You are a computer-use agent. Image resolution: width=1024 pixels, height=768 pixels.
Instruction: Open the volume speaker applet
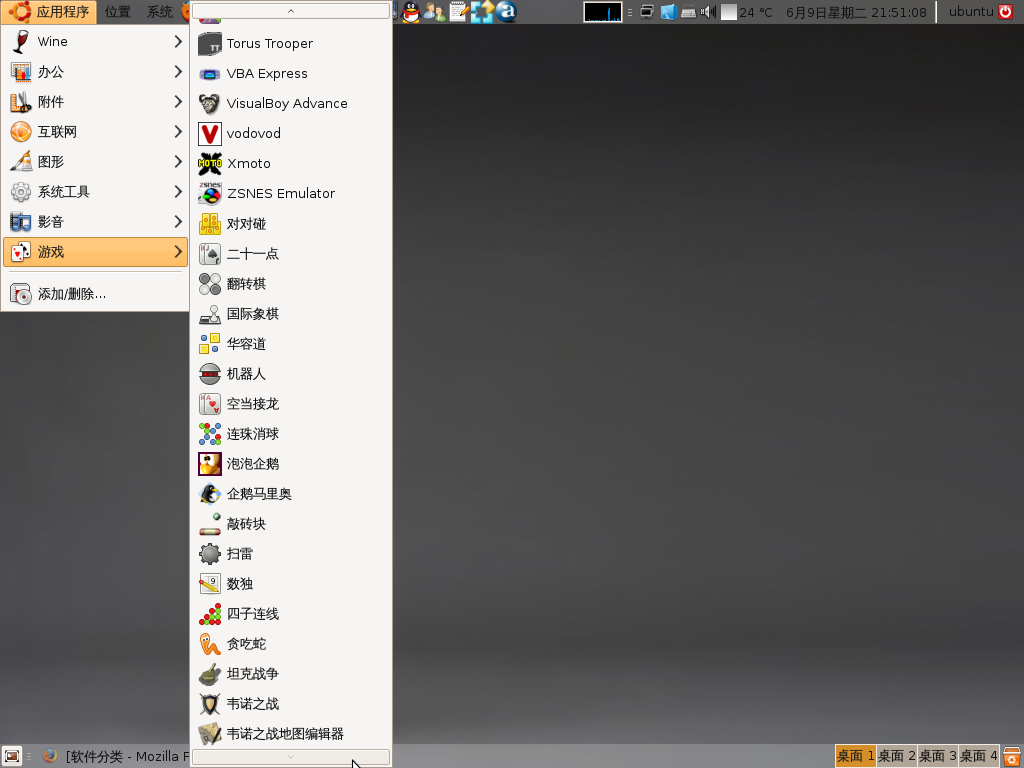click(x=708, y=12)
